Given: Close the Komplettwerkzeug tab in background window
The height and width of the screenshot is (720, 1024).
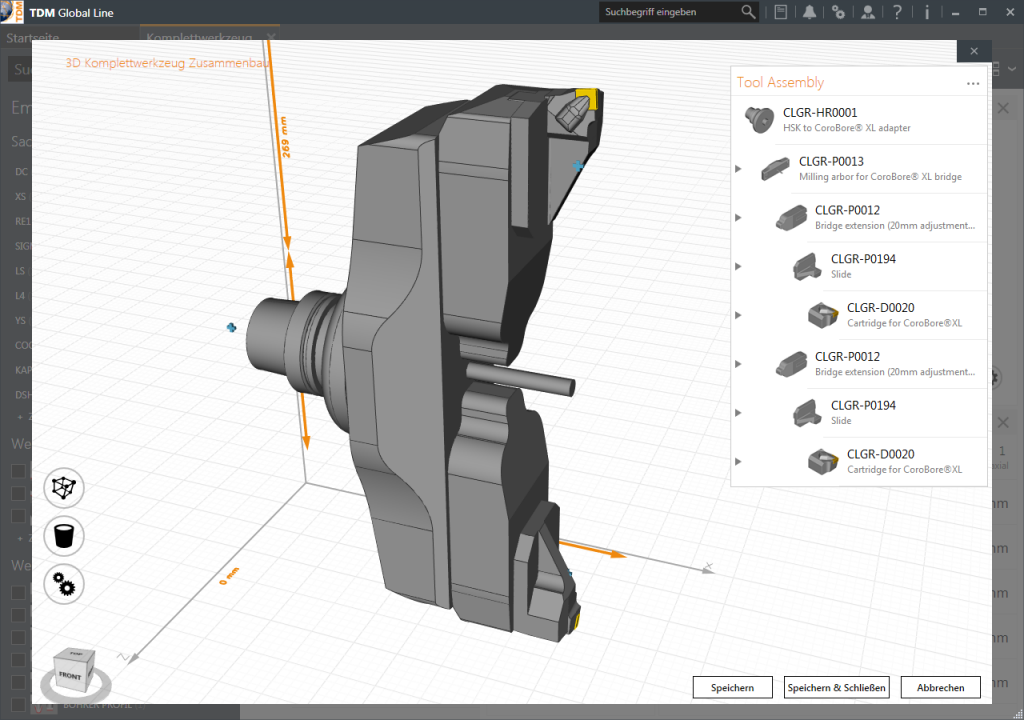Looking at the screenshot, I should 271,37.
